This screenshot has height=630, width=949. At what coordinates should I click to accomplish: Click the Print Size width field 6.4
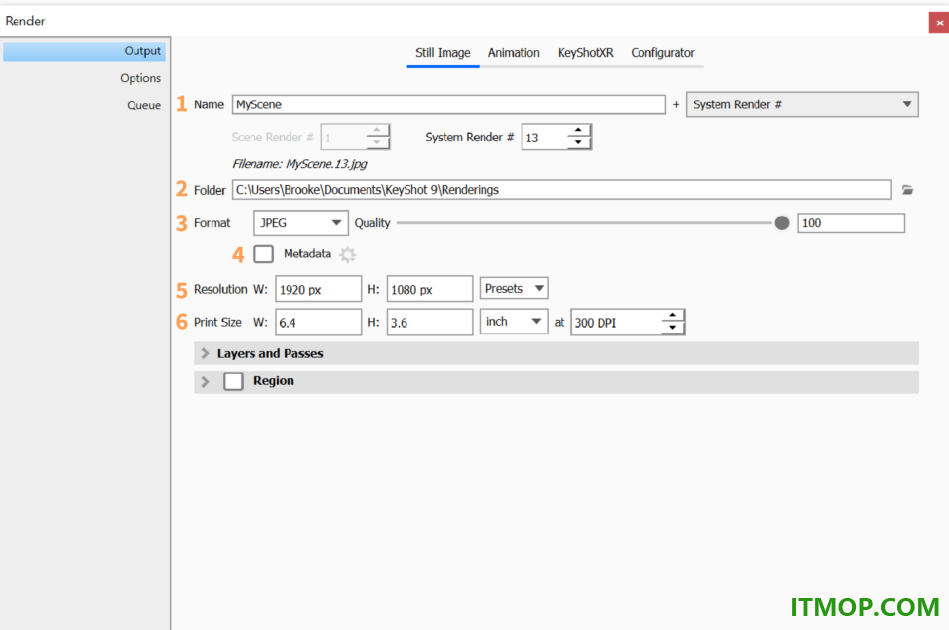318,323
